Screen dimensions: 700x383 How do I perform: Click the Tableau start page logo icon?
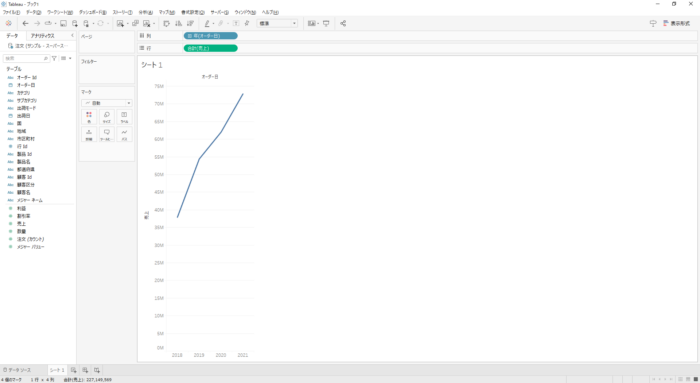[x=8, y=23]
